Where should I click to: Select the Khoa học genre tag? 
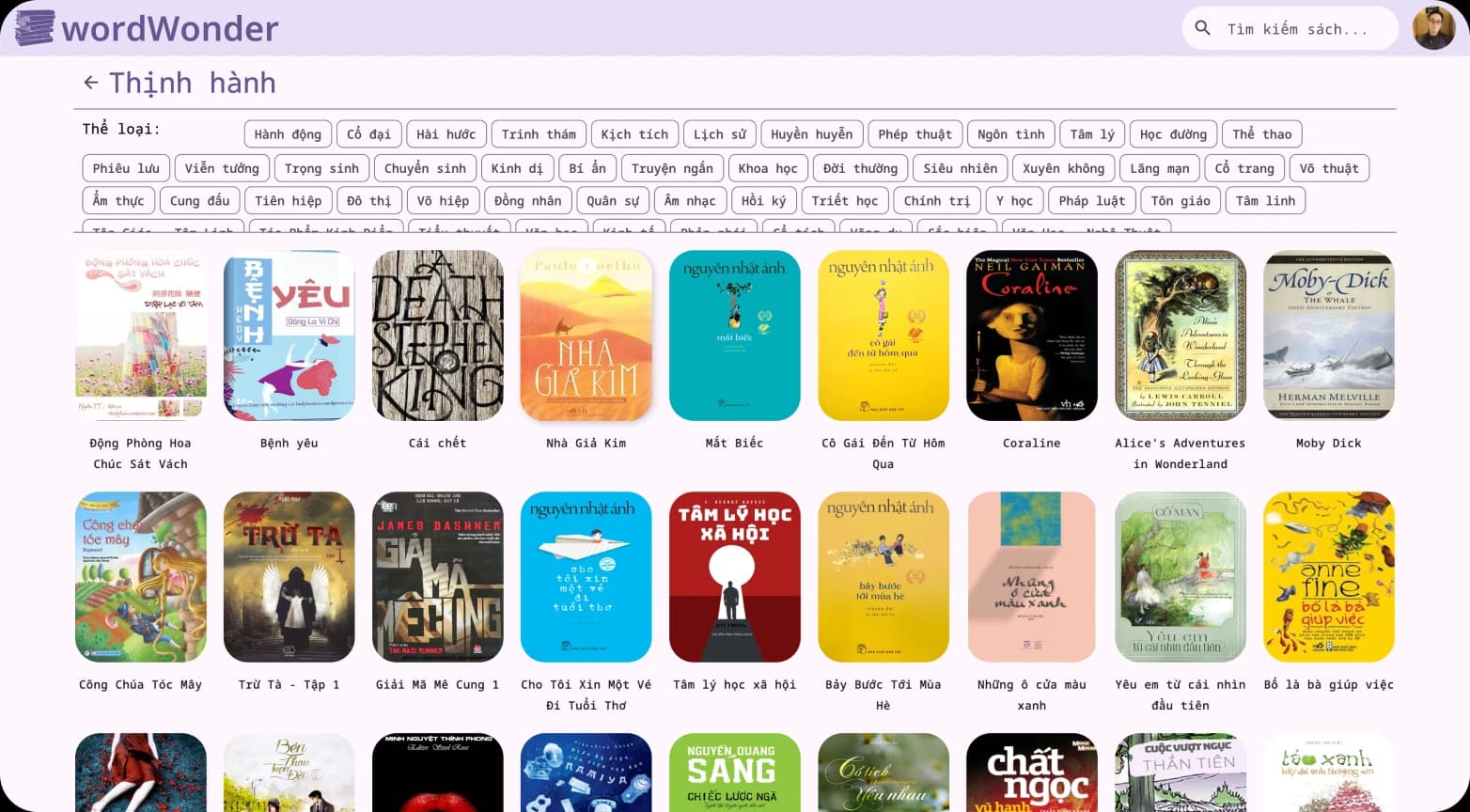(767, 168)
